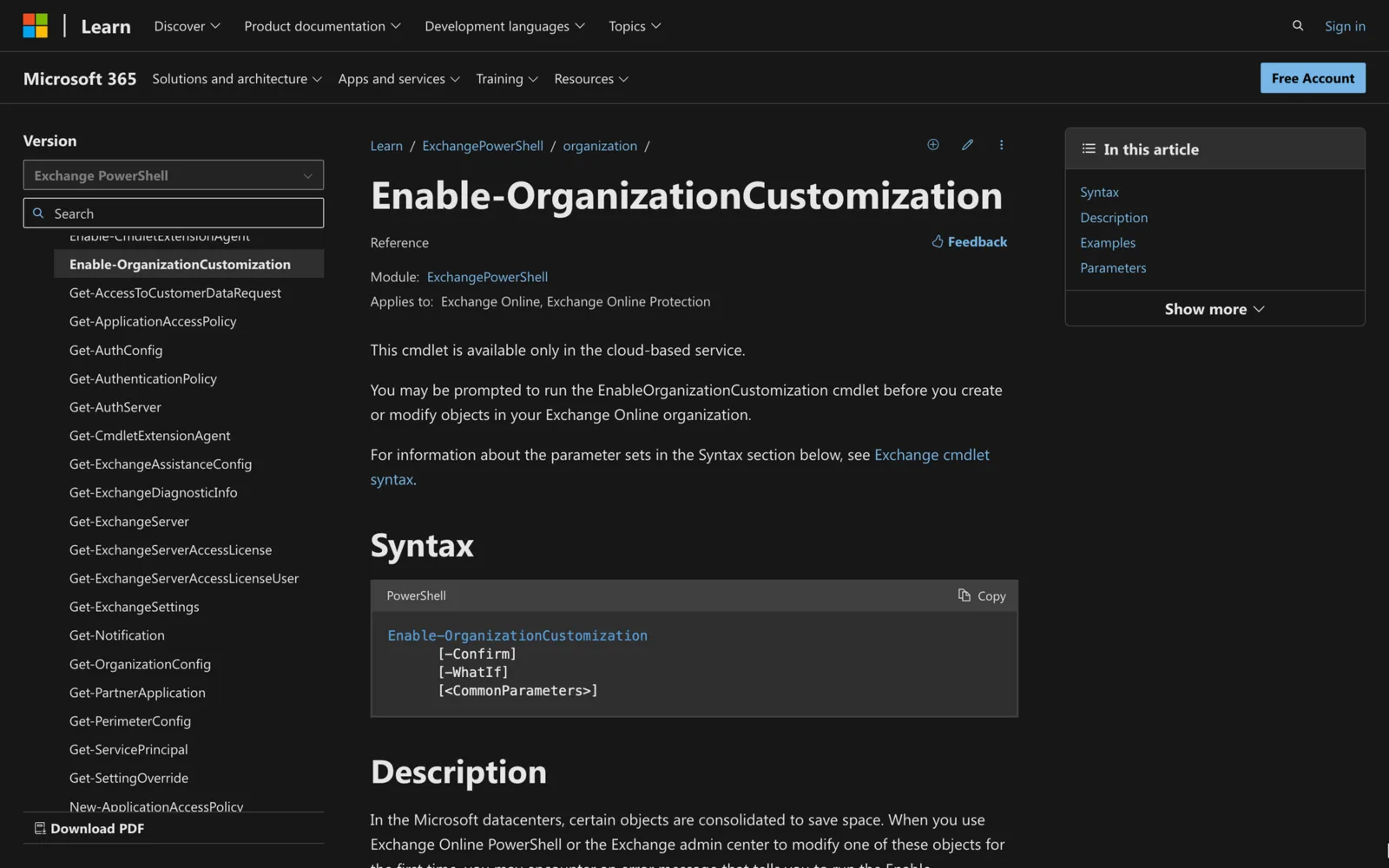Viewport: 1389px width, 868px height.
Task: Open the Training dropdown
Action: click(x=507, y=79)
